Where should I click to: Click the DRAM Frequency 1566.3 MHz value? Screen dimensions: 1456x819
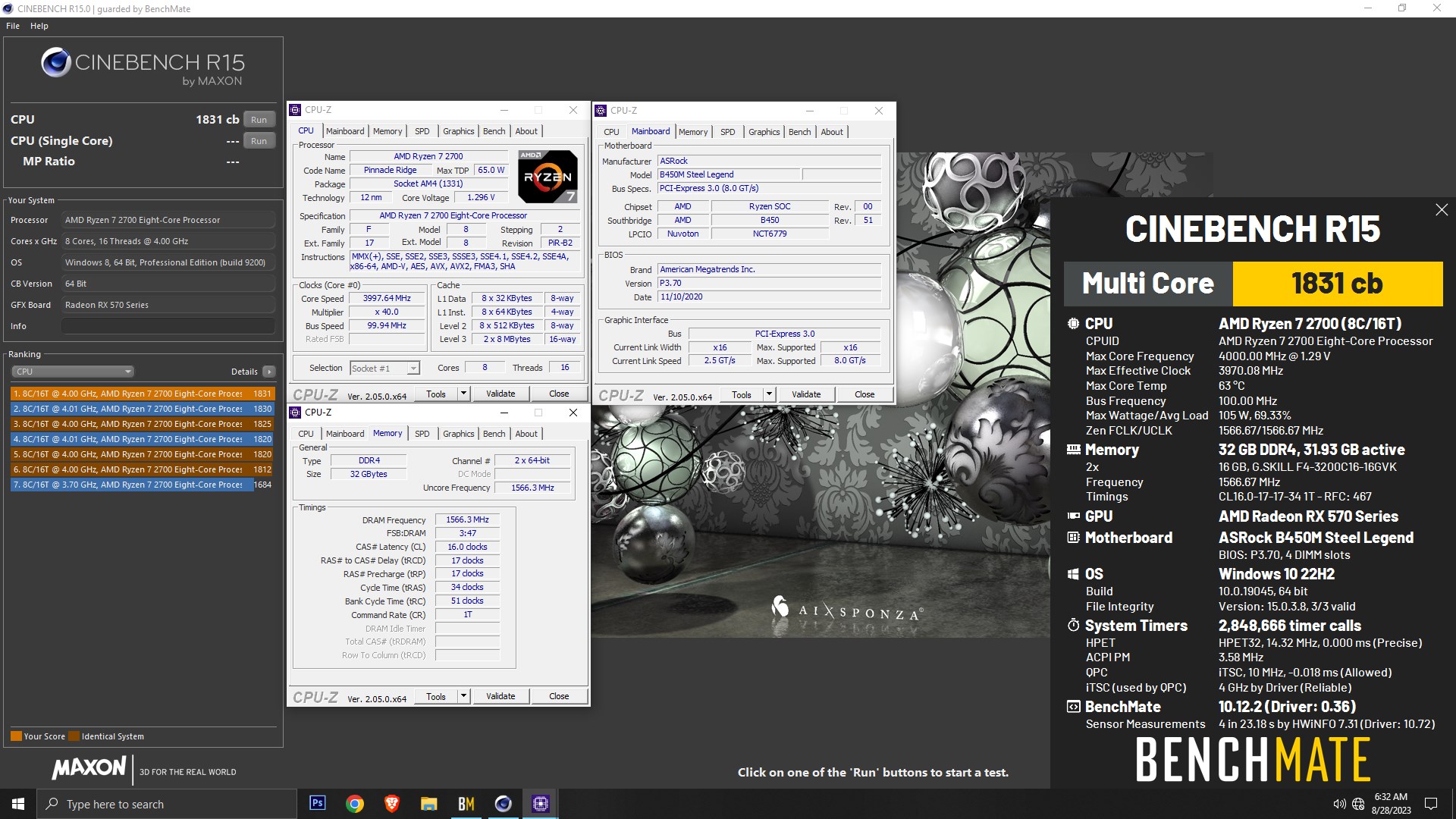pyautogui.click(x=467, y=519)
